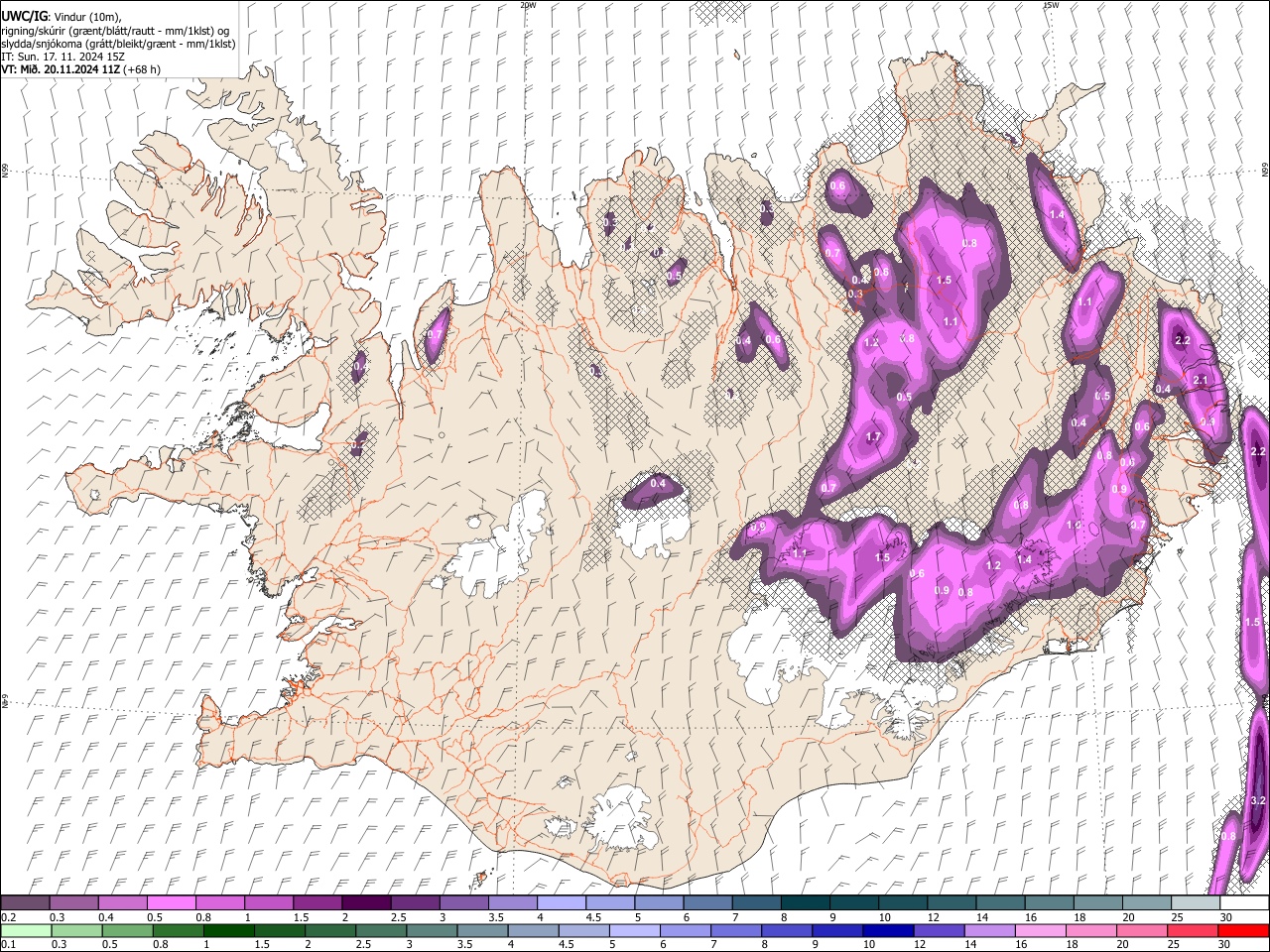Select the rain scale swatch between 3 and 3.5
This screenshot has height=952, width=1270.
(x=432, y=930)
